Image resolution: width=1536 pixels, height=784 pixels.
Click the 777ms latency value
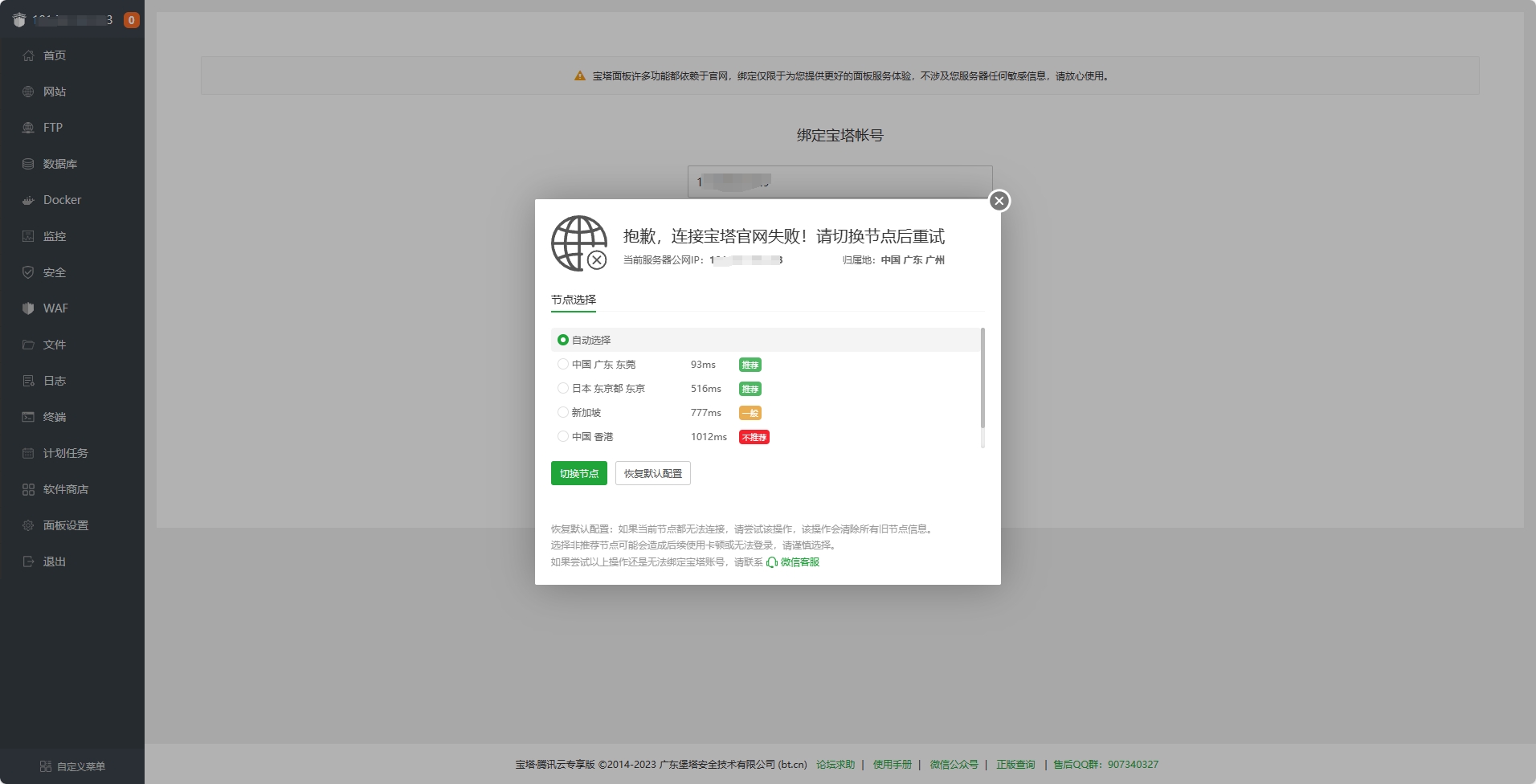[706, 413]
